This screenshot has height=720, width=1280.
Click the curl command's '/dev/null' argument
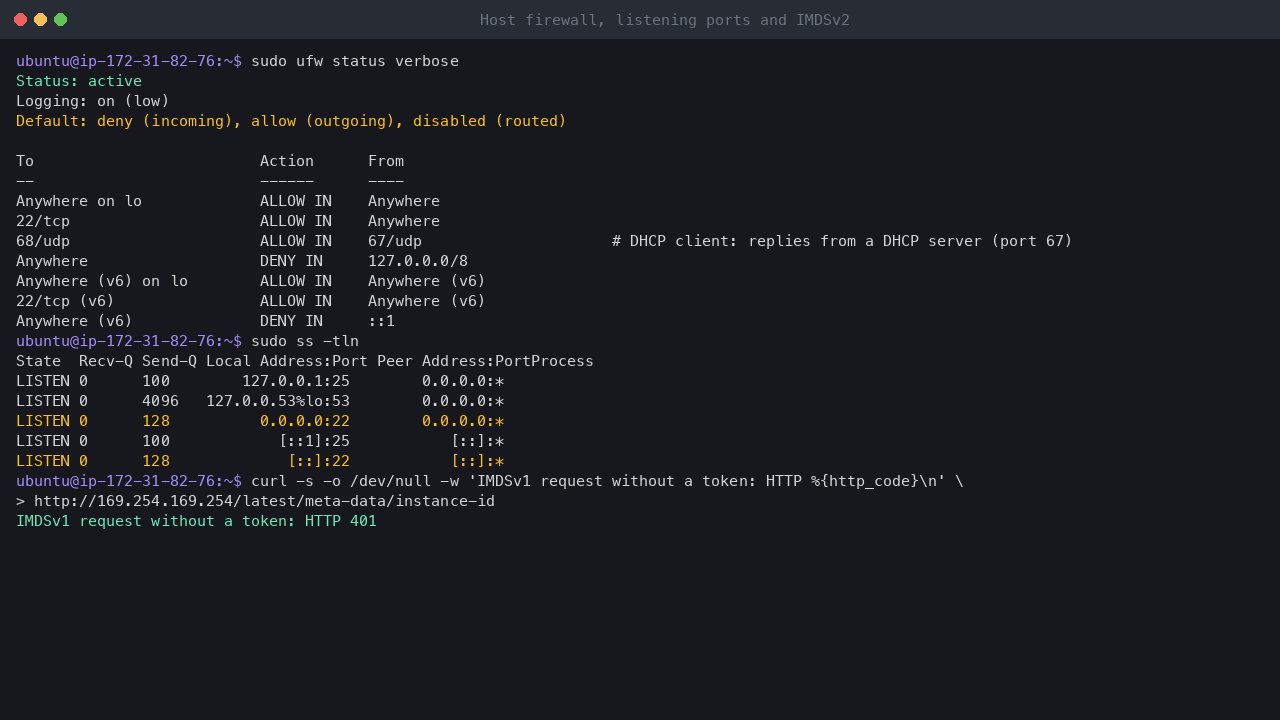click(x=391, y=481)
